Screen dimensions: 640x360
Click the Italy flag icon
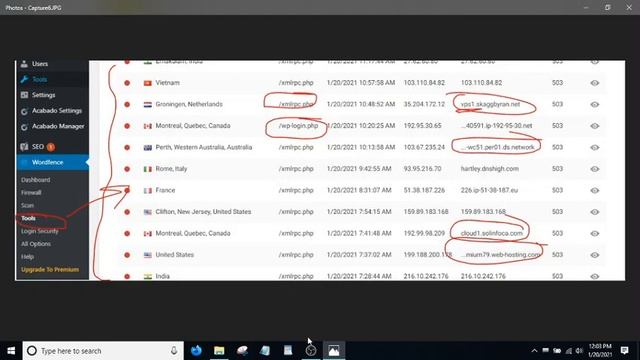(148, 169)
